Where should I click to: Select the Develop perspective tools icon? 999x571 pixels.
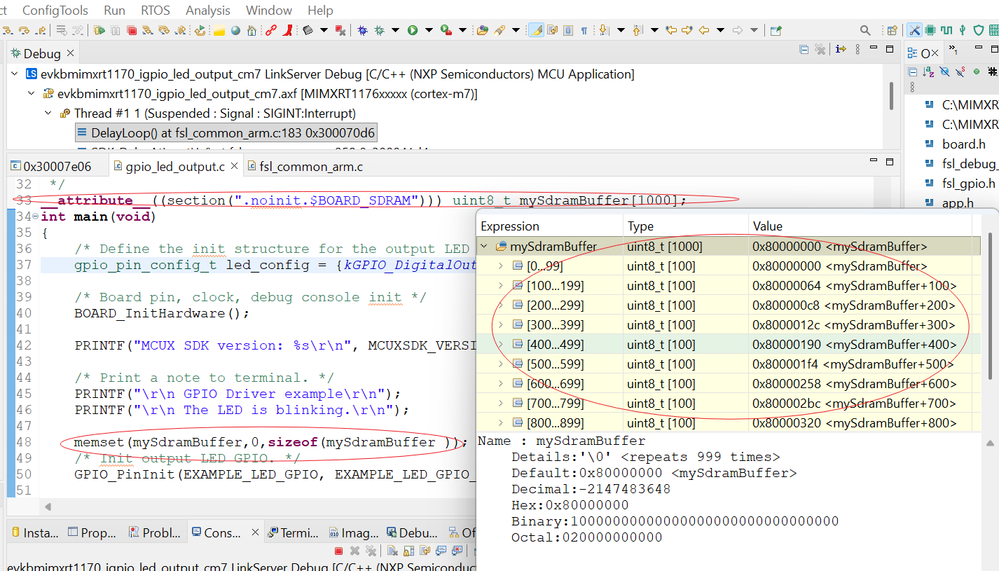pos(914,30)
